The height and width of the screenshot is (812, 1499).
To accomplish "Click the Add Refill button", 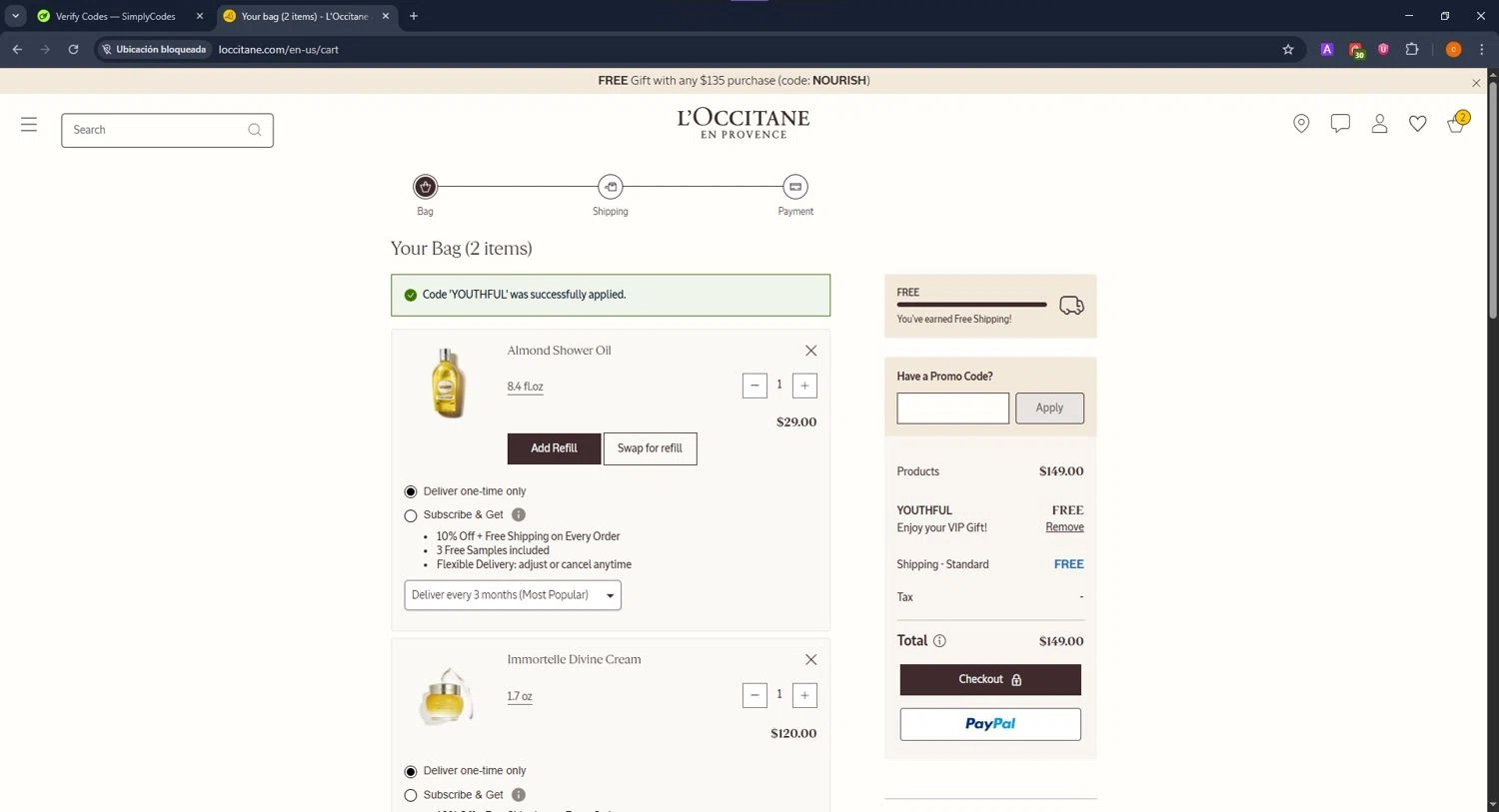I will tap(555, 448).
